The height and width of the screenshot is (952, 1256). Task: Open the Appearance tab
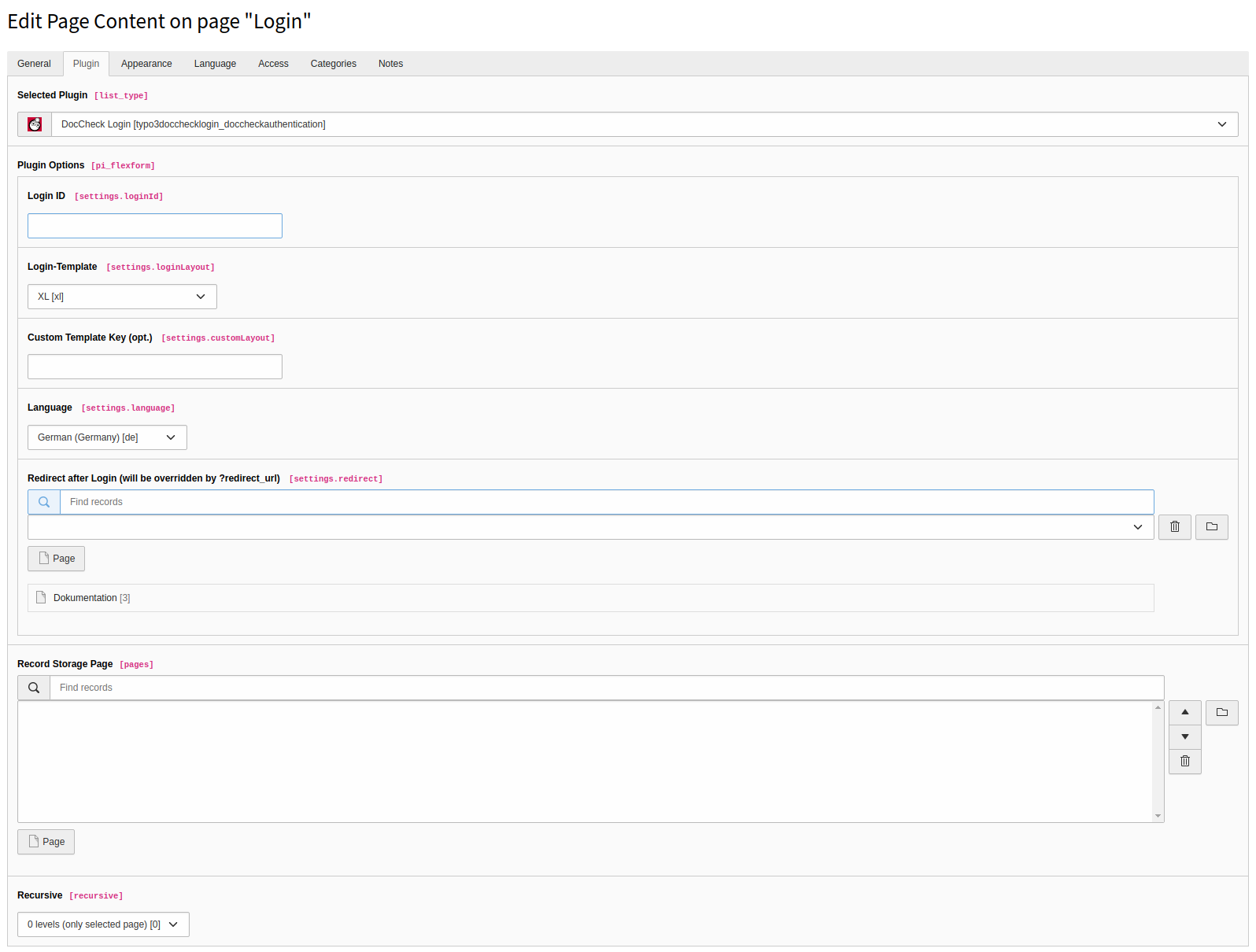pos(146,64)
